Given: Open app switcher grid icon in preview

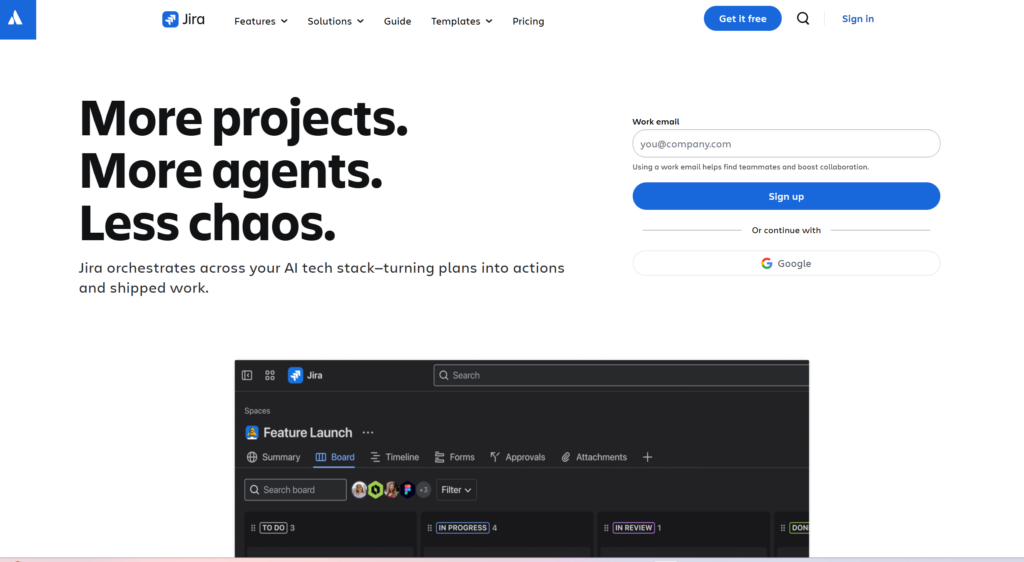Looking at the screenshot, I should (270, 375).
